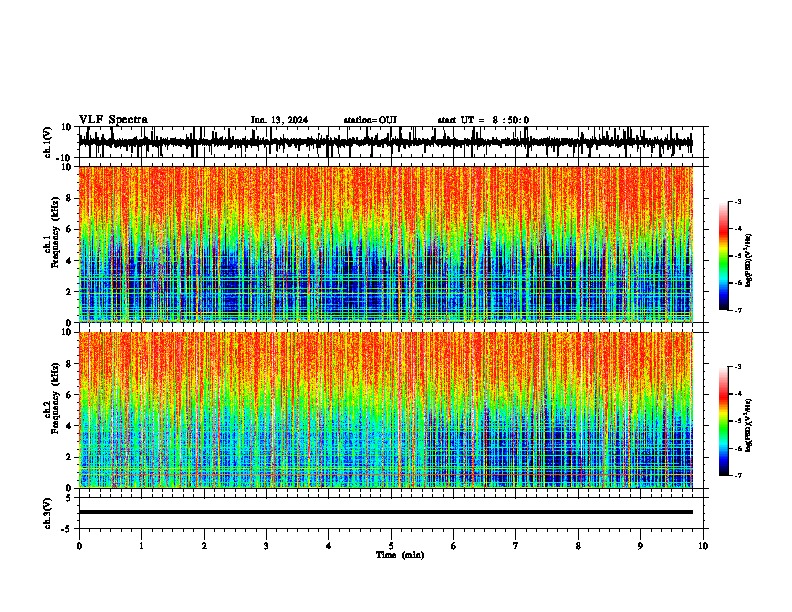Click the thick black ch.3 signal line

[385, 512]
